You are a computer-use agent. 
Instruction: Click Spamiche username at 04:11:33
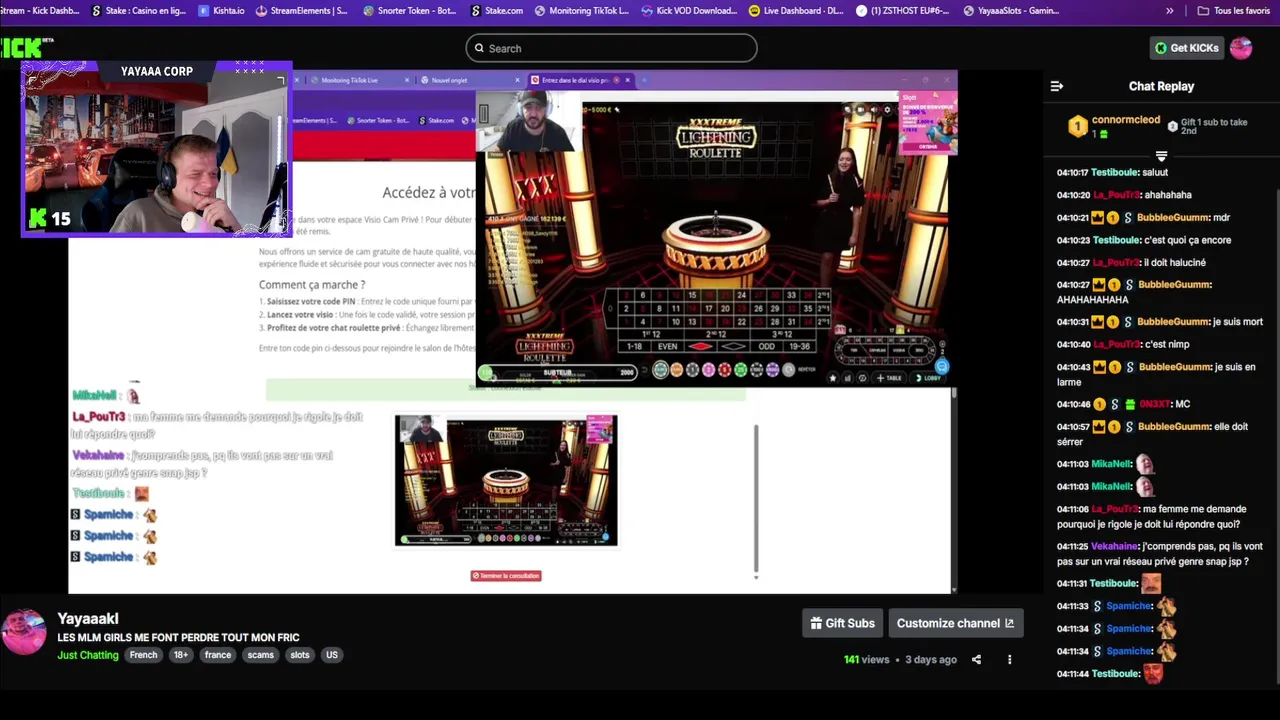(x=1129, y=606)
